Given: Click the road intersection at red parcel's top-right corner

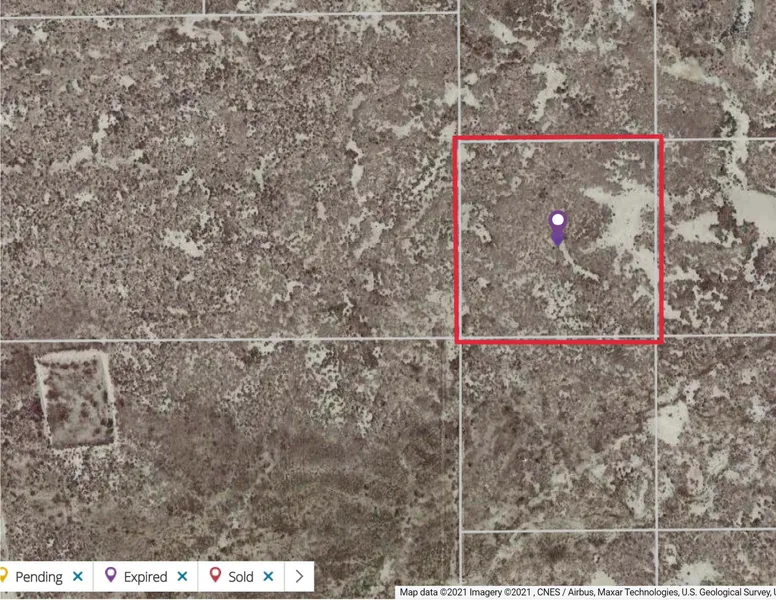Looking at the screenshot, I should coord(658,139).
